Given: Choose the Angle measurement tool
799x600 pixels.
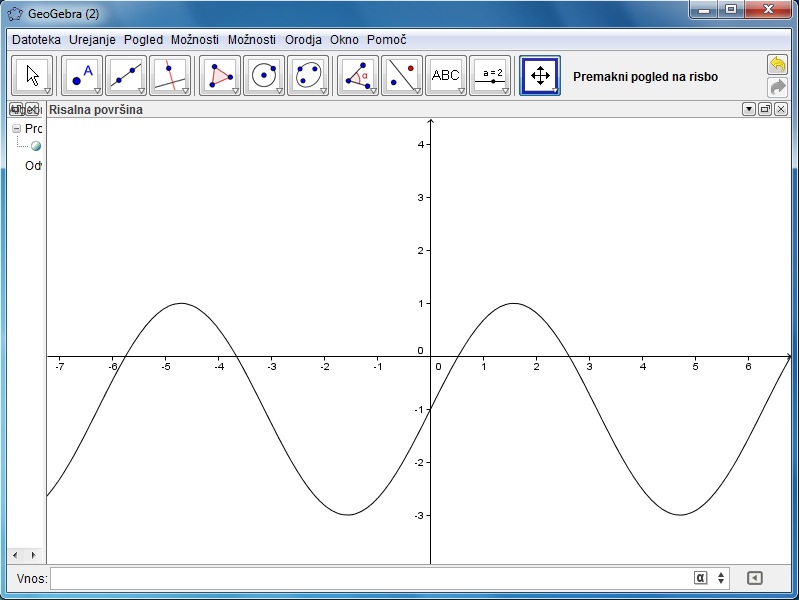Looking at the screenshot, I should coord(357,75).
